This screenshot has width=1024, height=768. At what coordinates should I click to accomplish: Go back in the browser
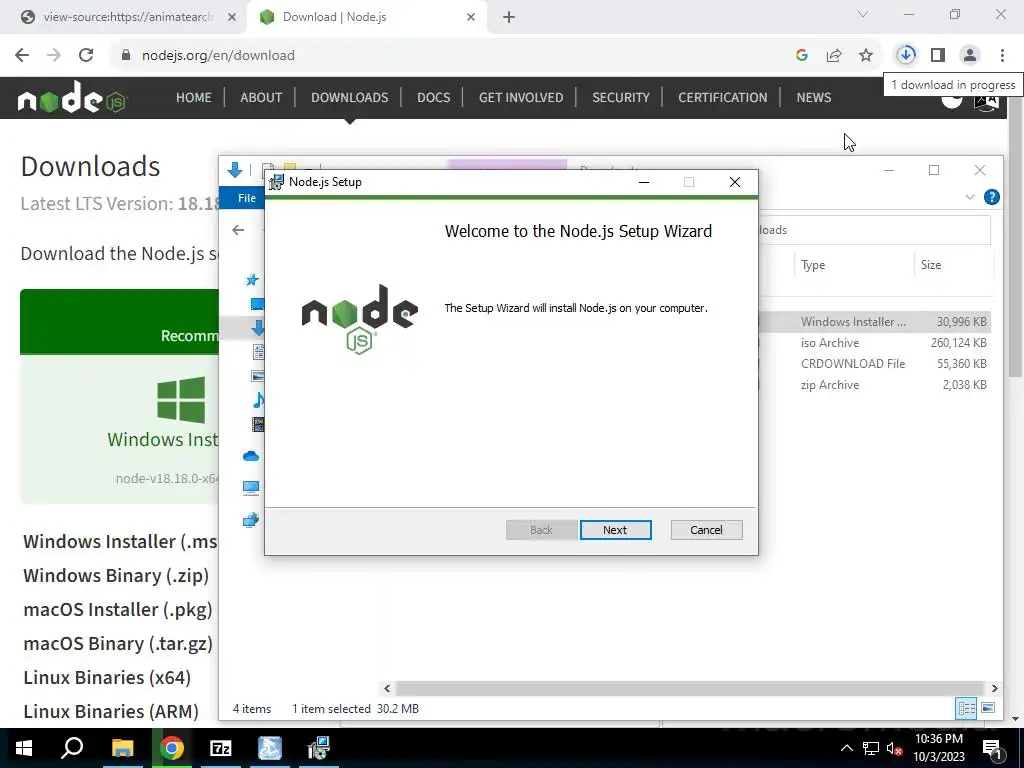pos(22,56)
